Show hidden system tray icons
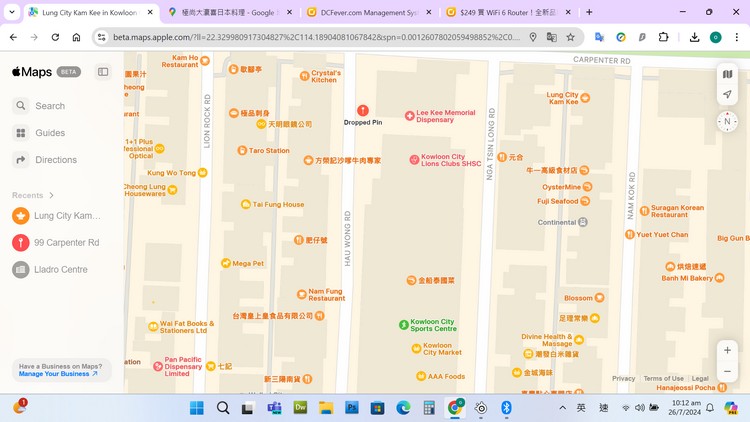750x422 pixels. coord(562,408)
